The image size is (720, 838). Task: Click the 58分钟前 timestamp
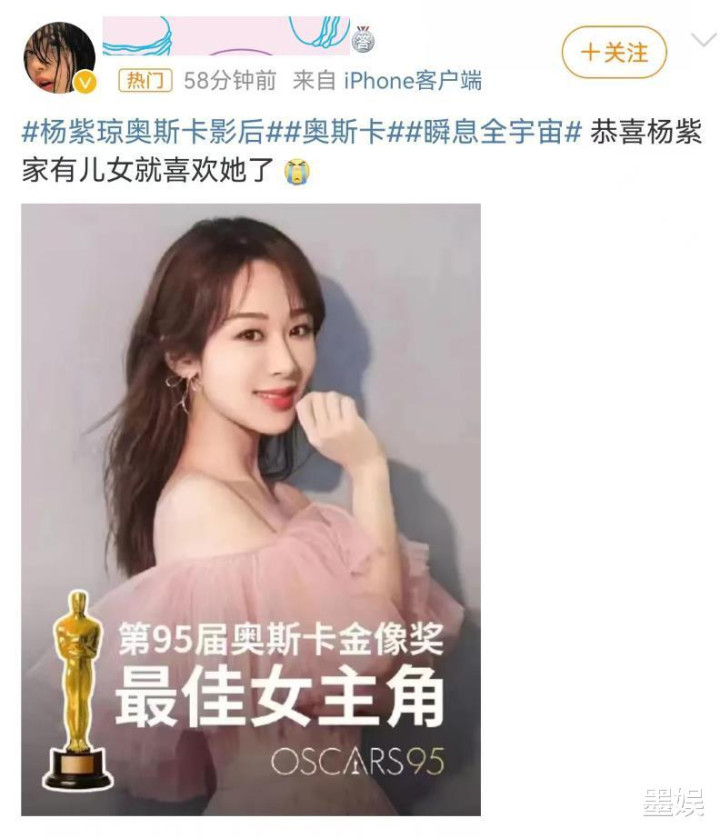pyautogui.click(x=230, y=81)
